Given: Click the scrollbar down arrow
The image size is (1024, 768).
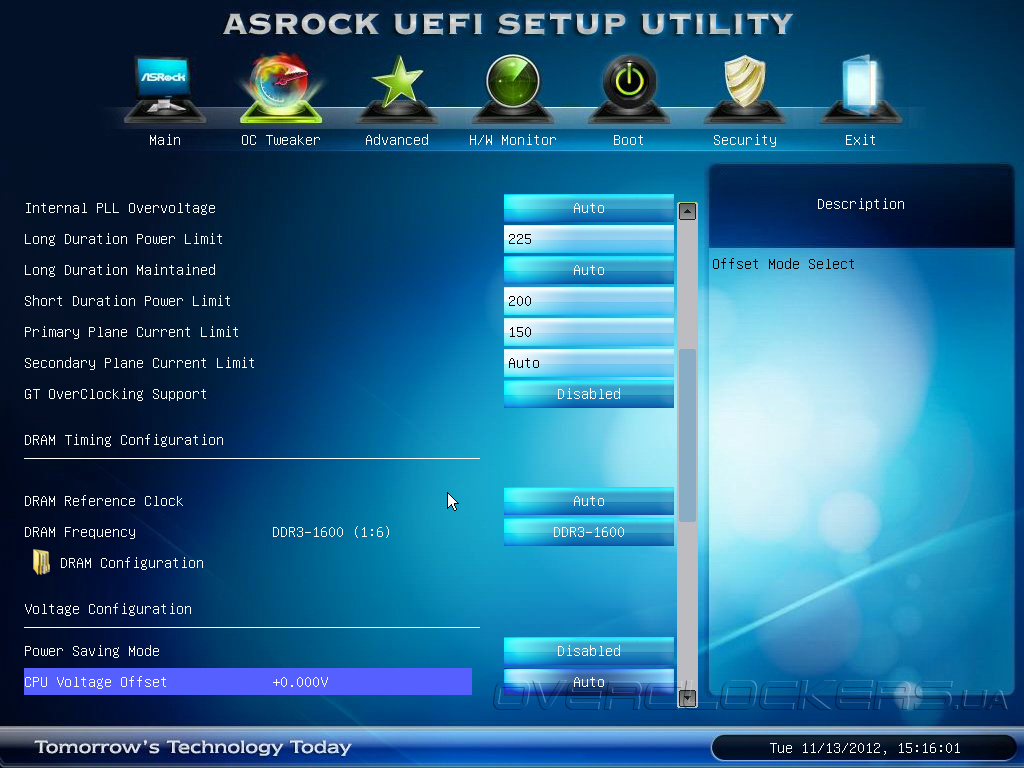Looking at the screenshot, I should [x=687, y=698].
